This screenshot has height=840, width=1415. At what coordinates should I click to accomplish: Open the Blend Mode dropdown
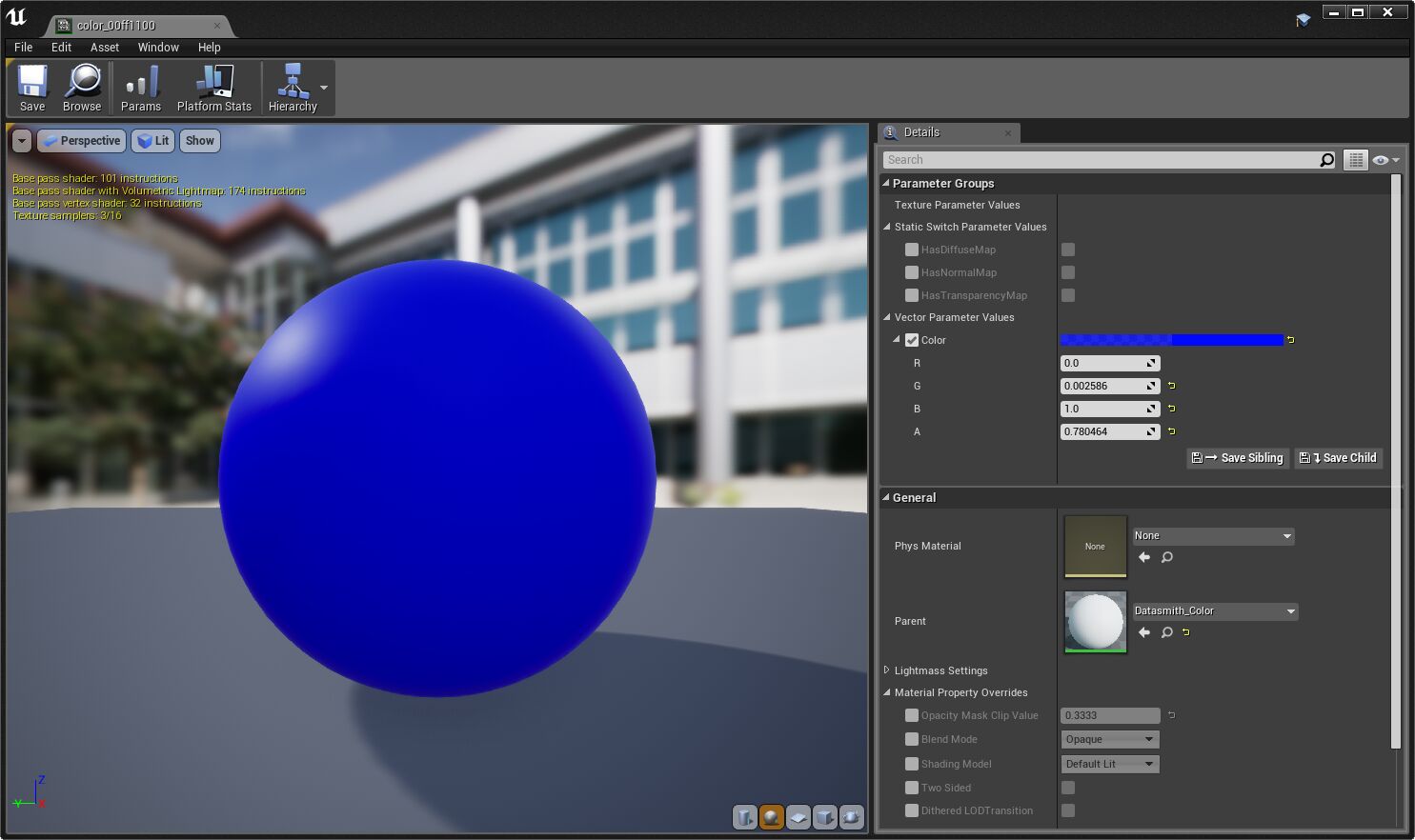click(1109, 738)
